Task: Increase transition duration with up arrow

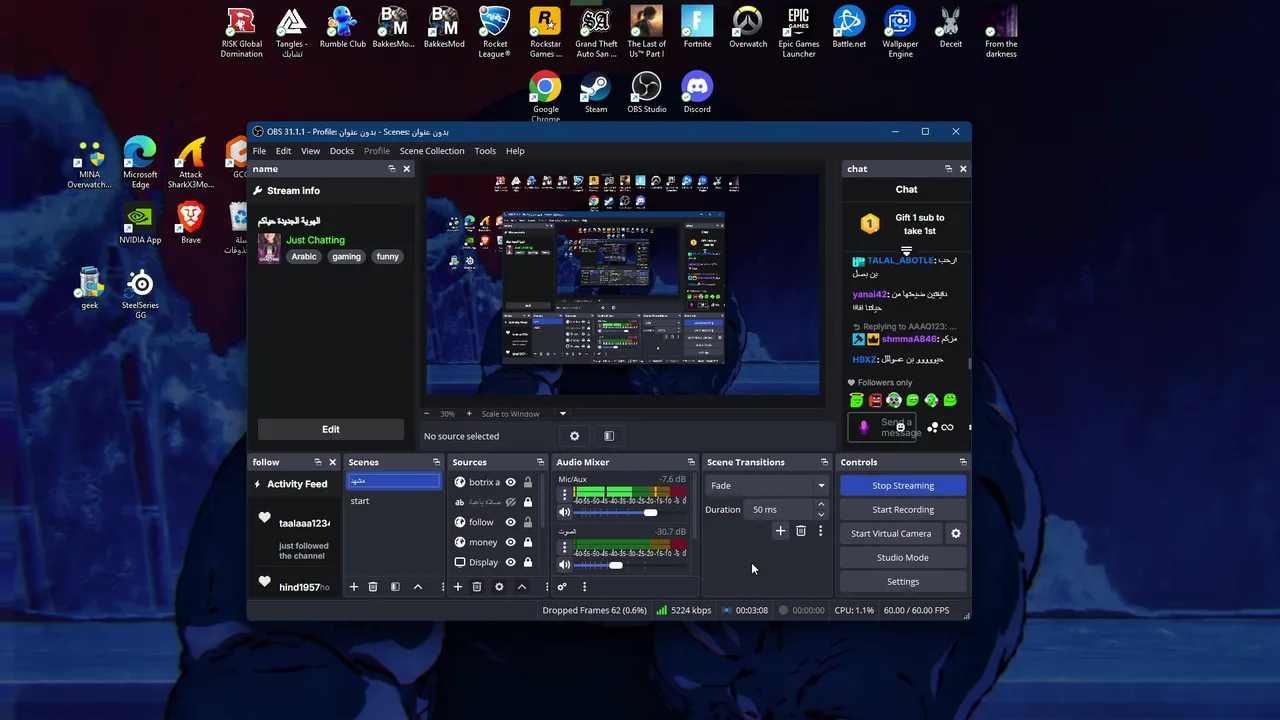Action: [x=821, y=505]
